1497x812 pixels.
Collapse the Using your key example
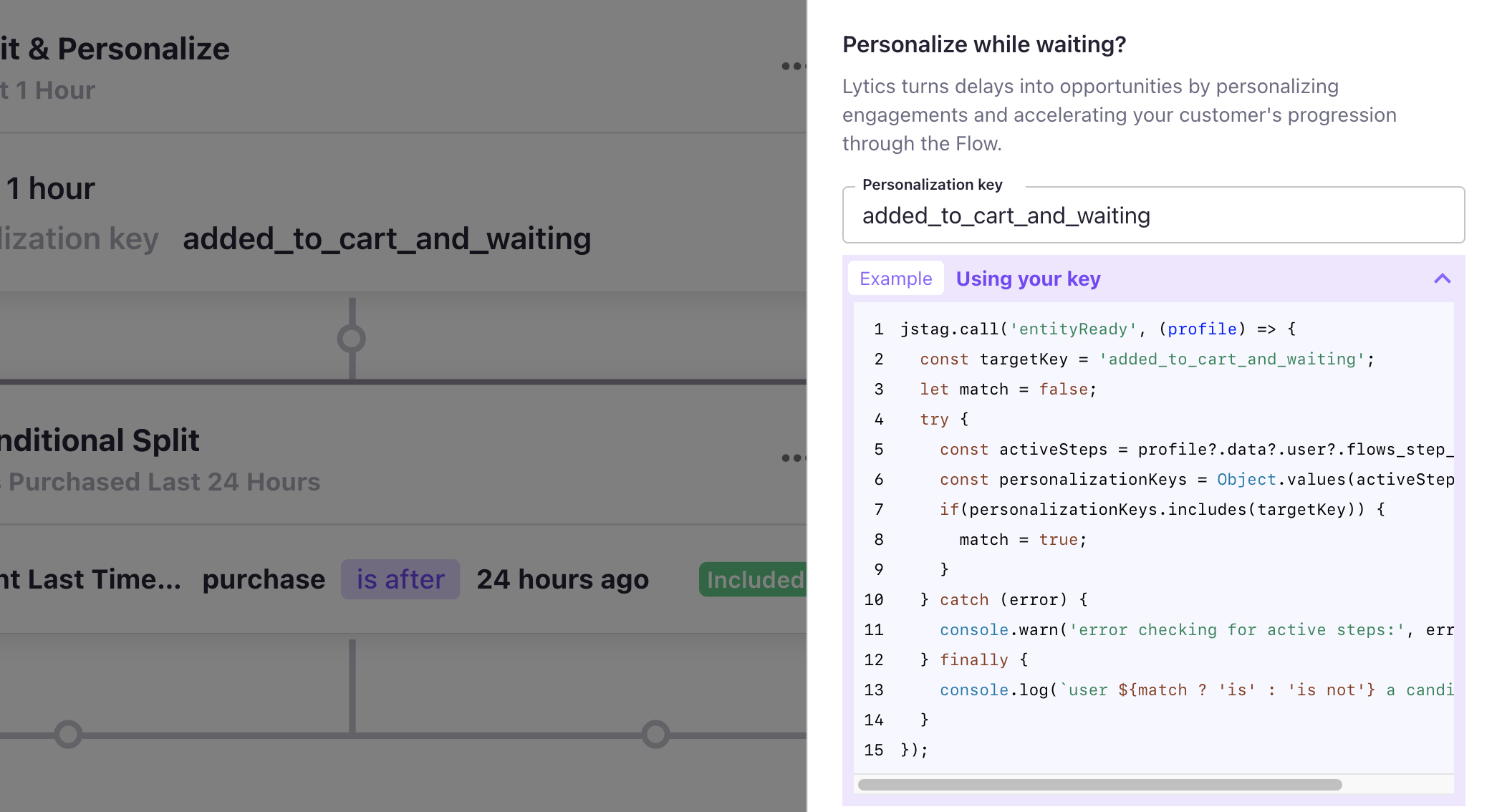click(x=1442, y=279)
